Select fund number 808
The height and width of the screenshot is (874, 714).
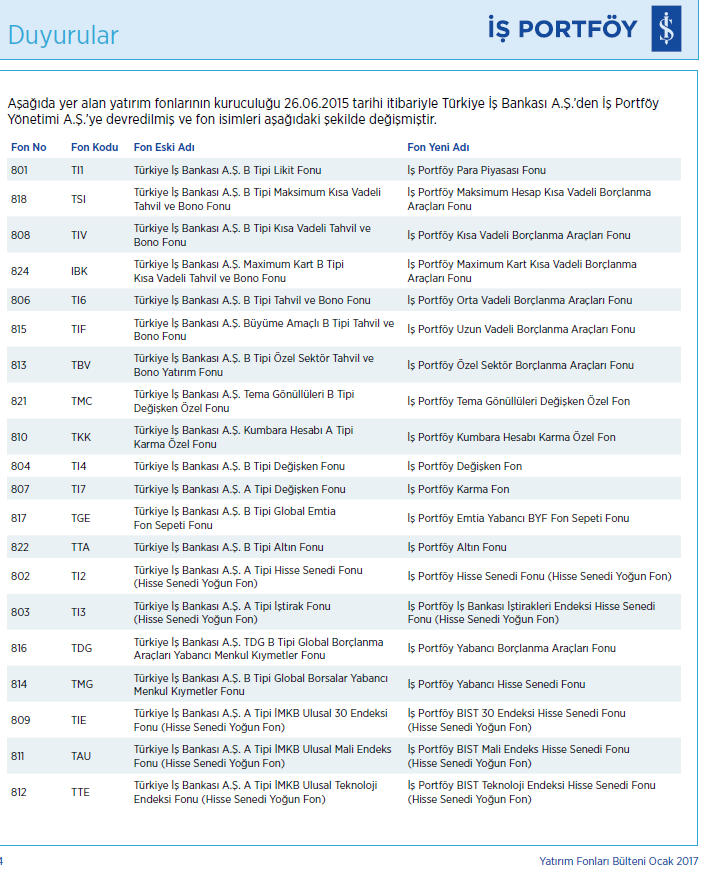(x=20, y=235)
